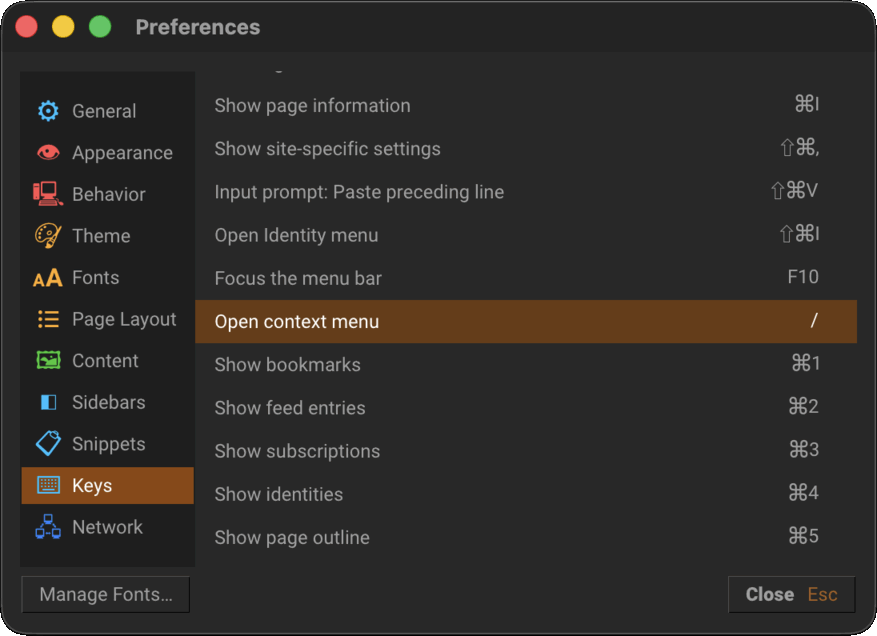The image size is (877, 636).
Task: Choose Input prompt: Paste preceding line row
Action: (x=525, y=192)
